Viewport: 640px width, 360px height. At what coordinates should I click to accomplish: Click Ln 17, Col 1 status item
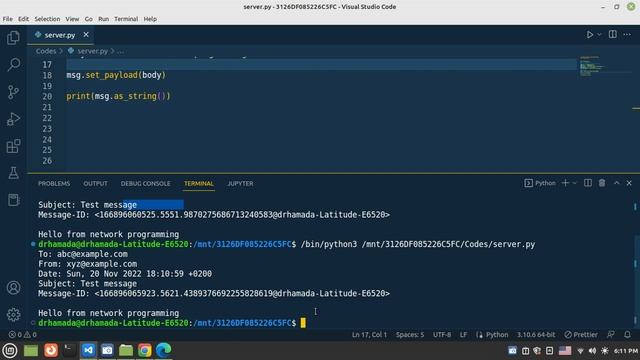tap(369, 335)
